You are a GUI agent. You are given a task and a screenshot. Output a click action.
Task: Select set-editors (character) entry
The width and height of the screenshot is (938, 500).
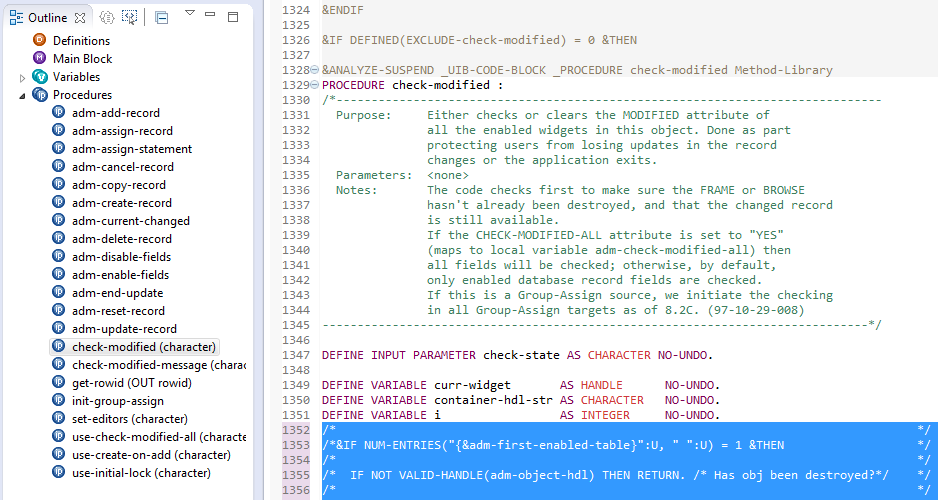pyautogui.click(x=130, y=419)
